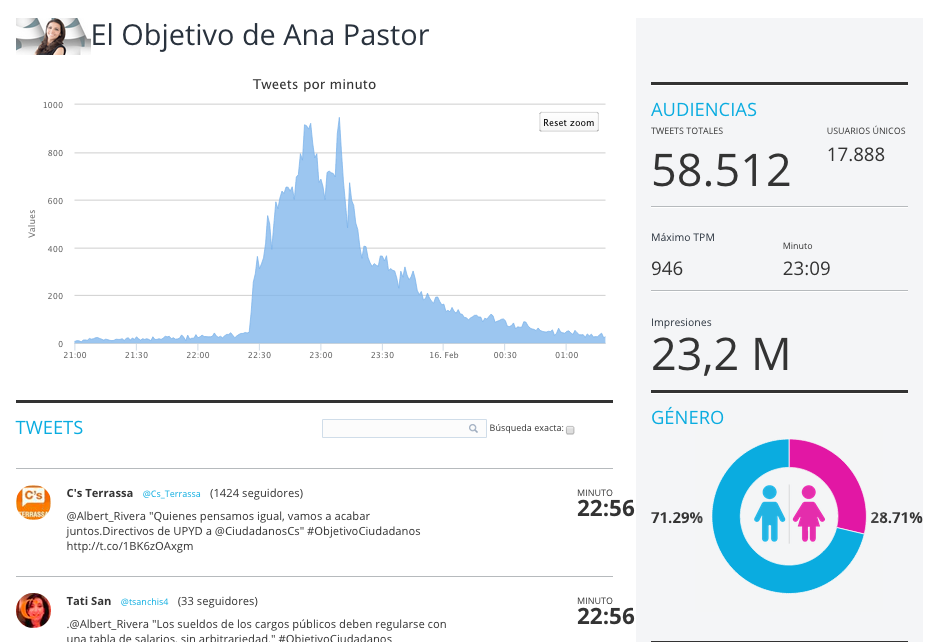Toggle the Búsqueda exacta checkbox
The height and width of the screenshot is (642, 935).
570,430
